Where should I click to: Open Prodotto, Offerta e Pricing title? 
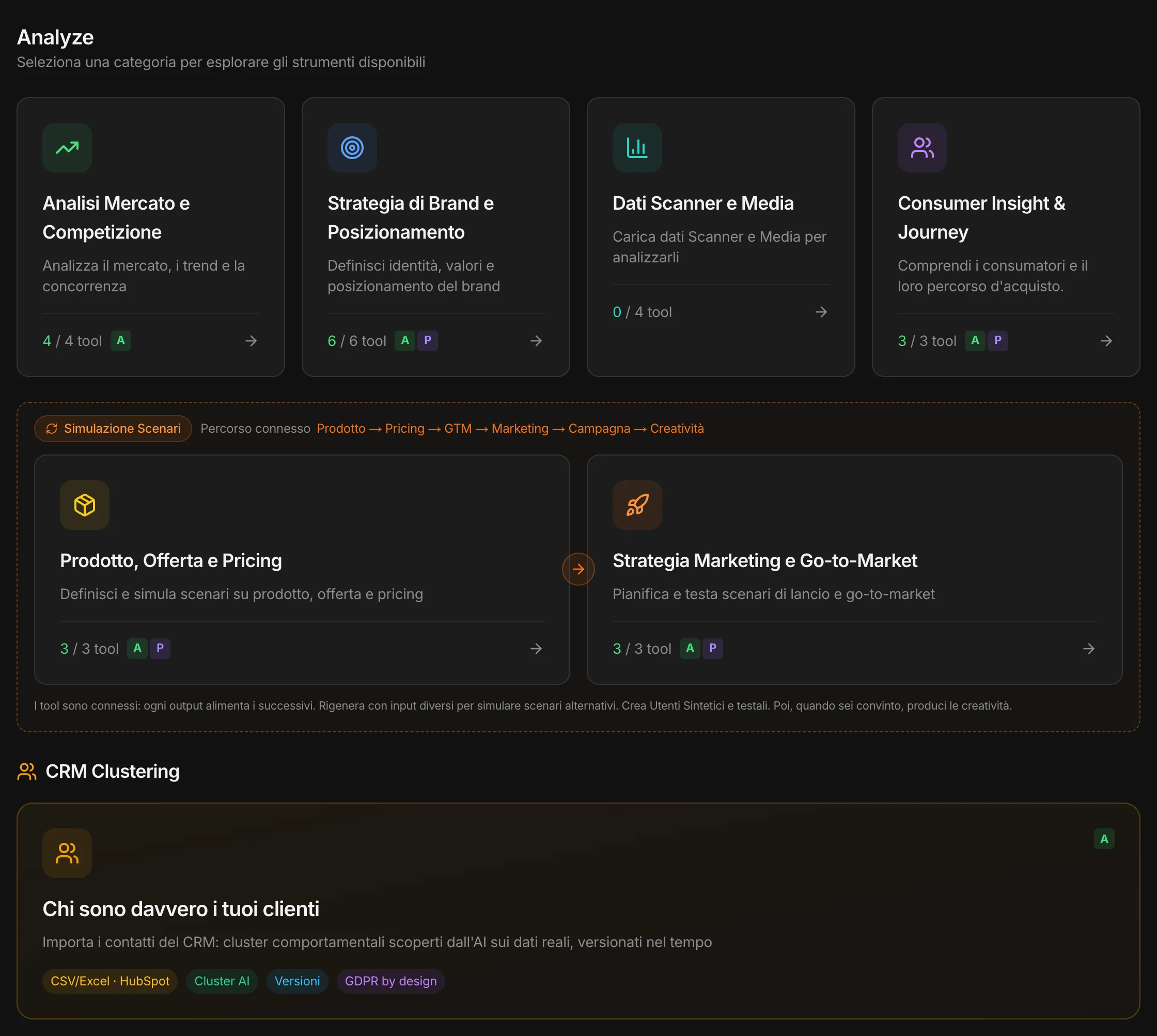(x=171, y=561)
